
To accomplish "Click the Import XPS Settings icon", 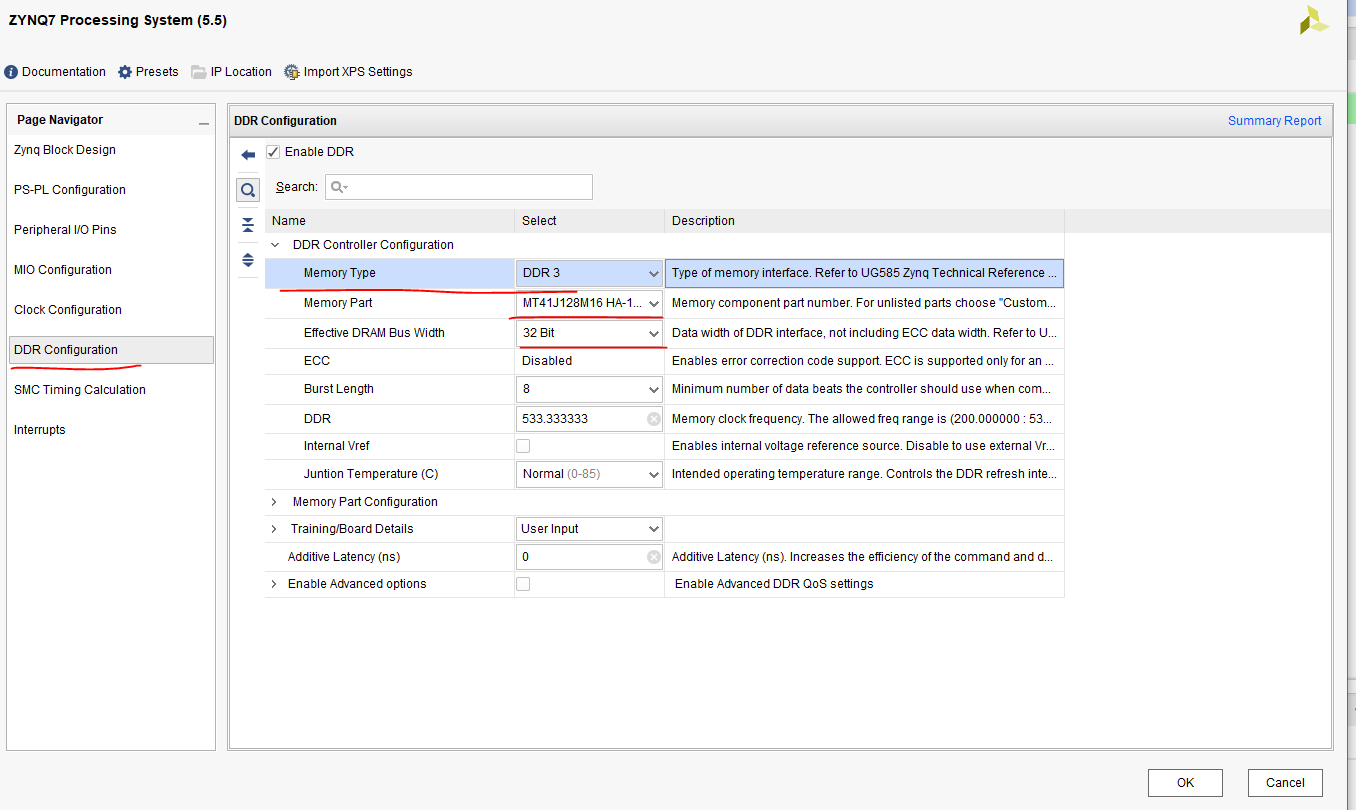I will 292,72.
